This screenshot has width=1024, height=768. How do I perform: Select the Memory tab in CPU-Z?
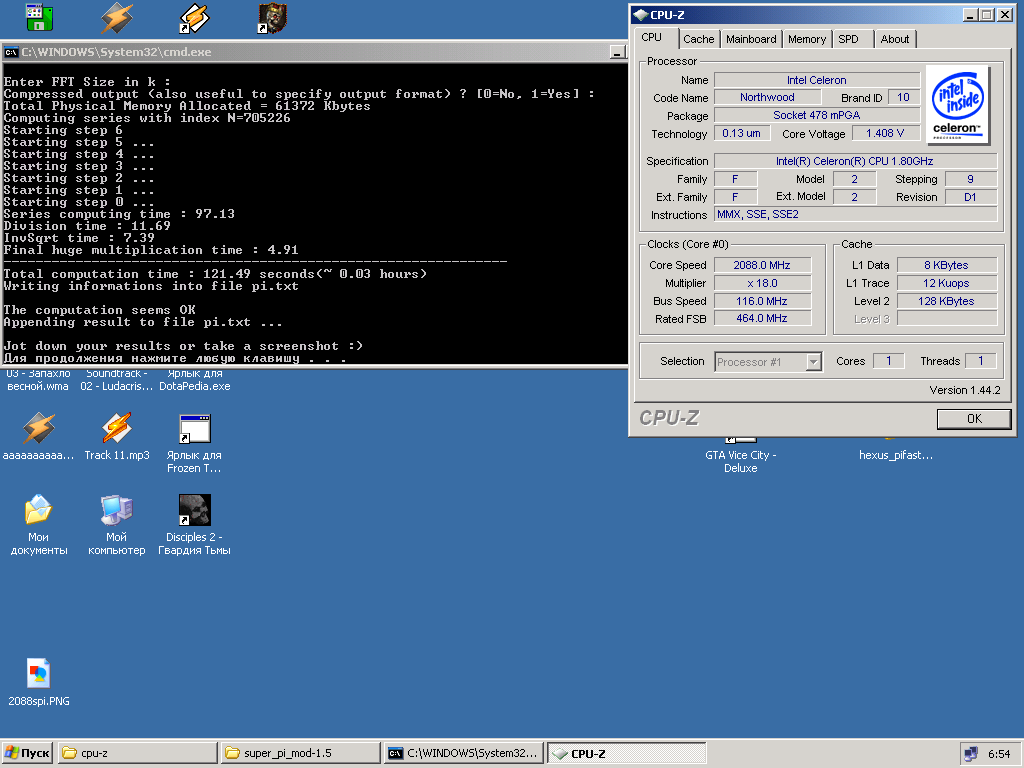pyautogui.click(x=807, y=39)
